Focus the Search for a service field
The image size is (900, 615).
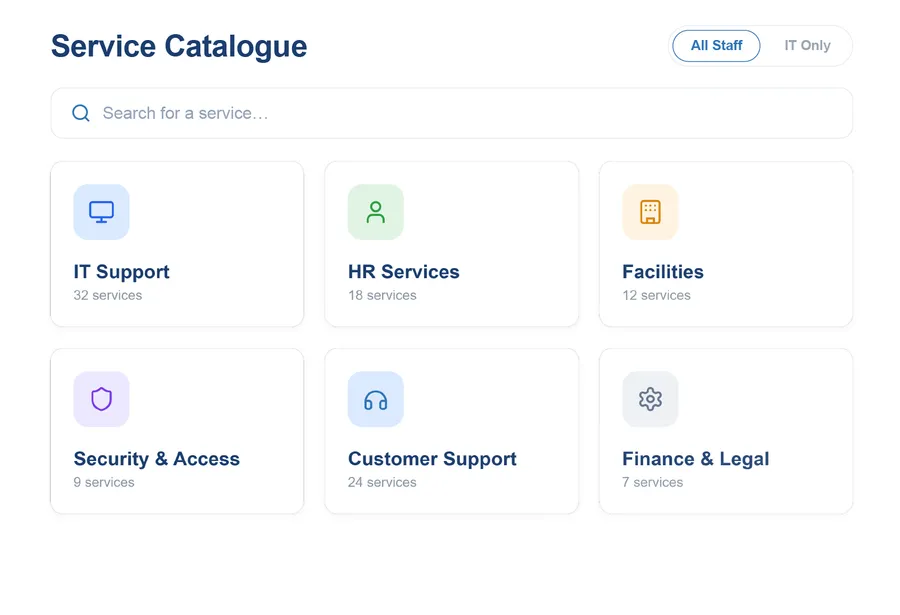(452, 113)
